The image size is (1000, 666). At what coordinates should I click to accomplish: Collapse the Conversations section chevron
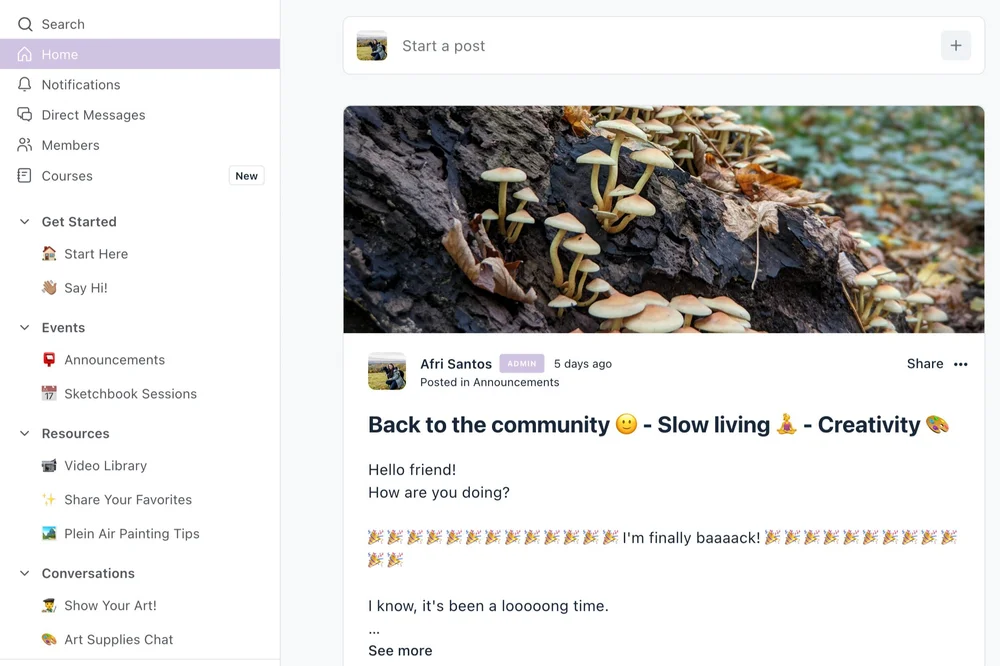tap(24, 573)
